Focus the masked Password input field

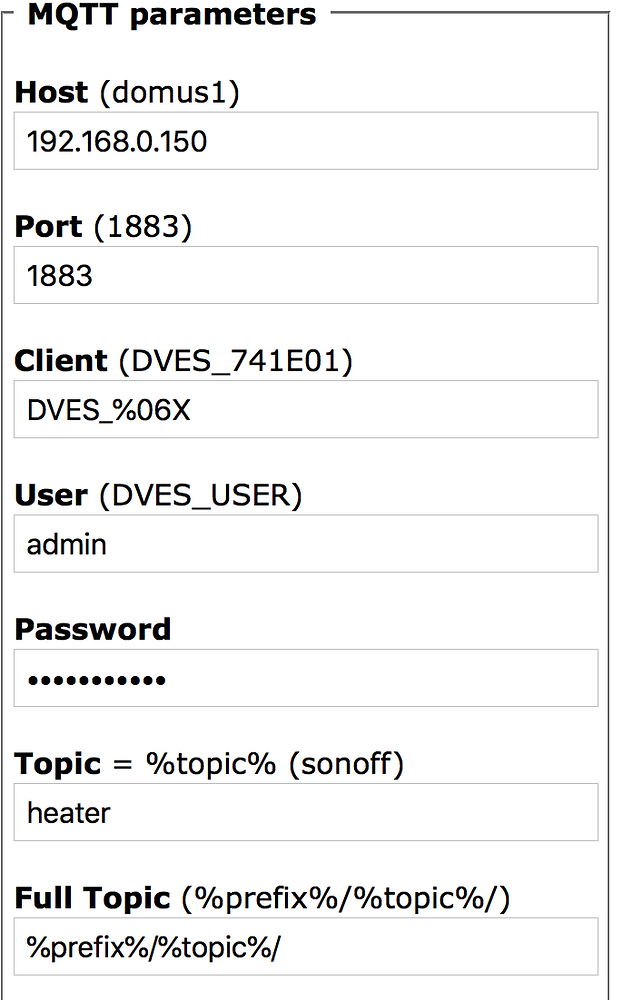(306, 679)
